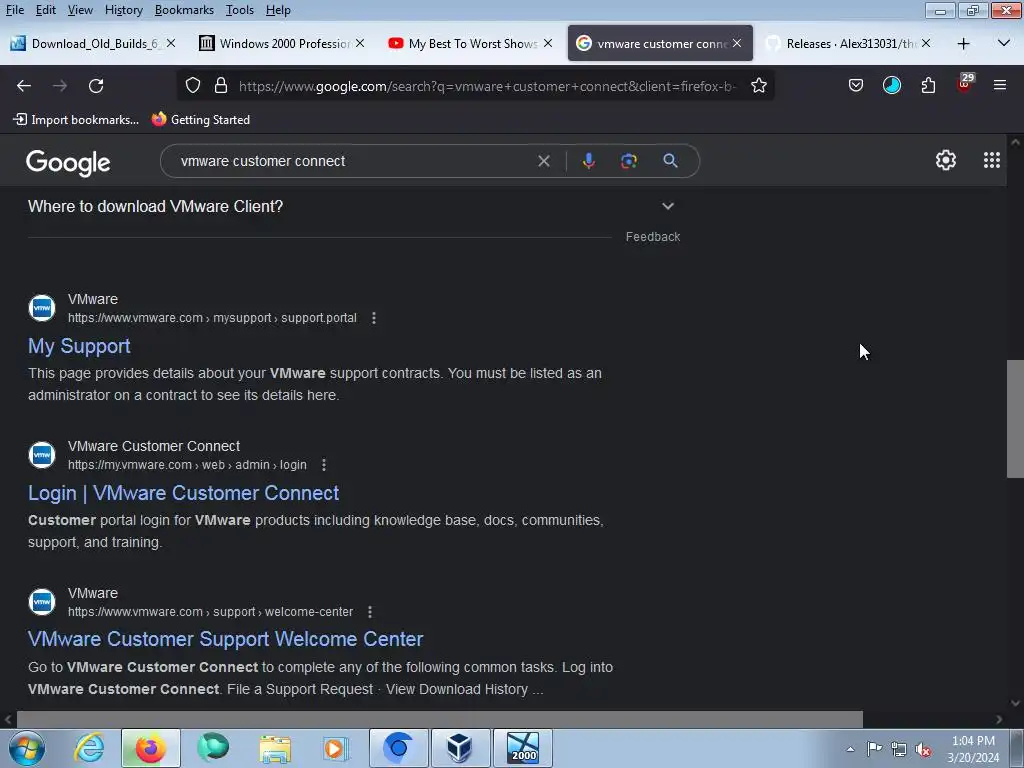
Task: View site security lock information
Action: (x=221, y=86)
